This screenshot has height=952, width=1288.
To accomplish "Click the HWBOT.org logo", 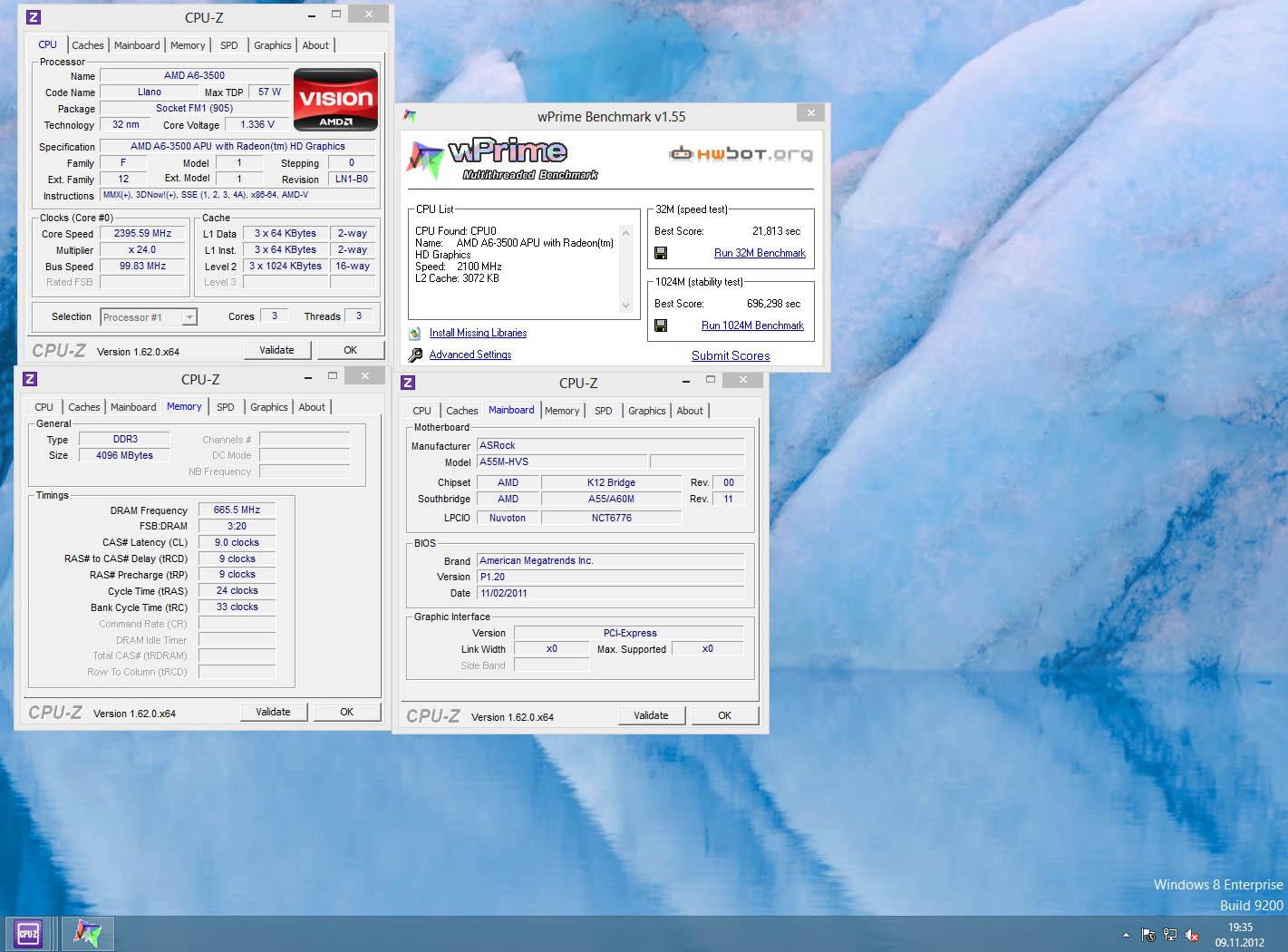I will click(741, 154).
